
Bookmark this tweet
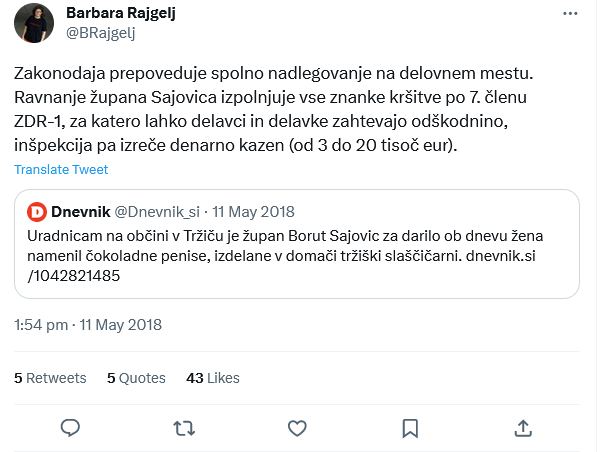(410, 428)
